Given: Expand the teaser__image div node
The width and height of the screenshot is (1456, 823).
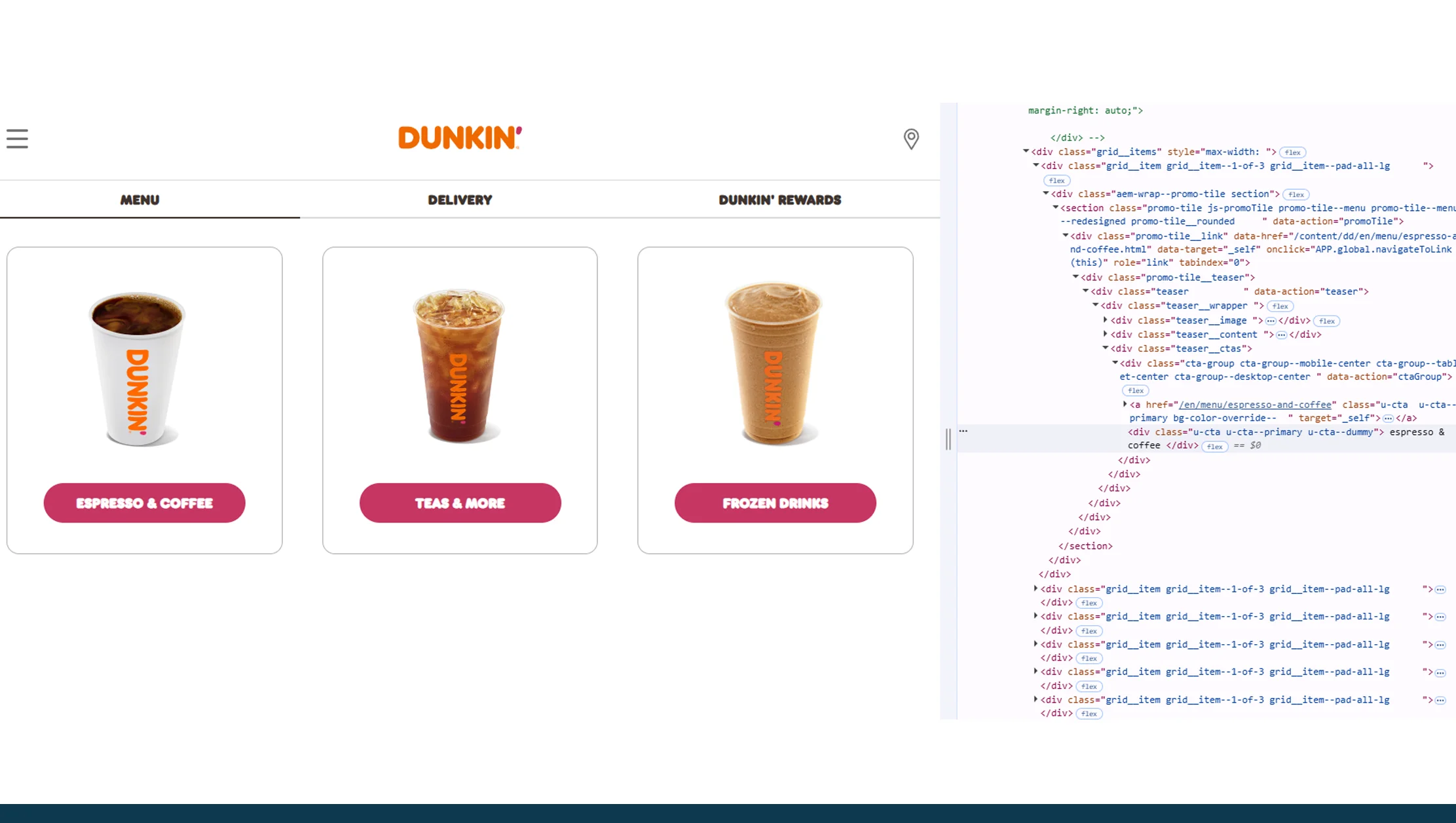Looking at the screenshot, I should coord(1105,320).
